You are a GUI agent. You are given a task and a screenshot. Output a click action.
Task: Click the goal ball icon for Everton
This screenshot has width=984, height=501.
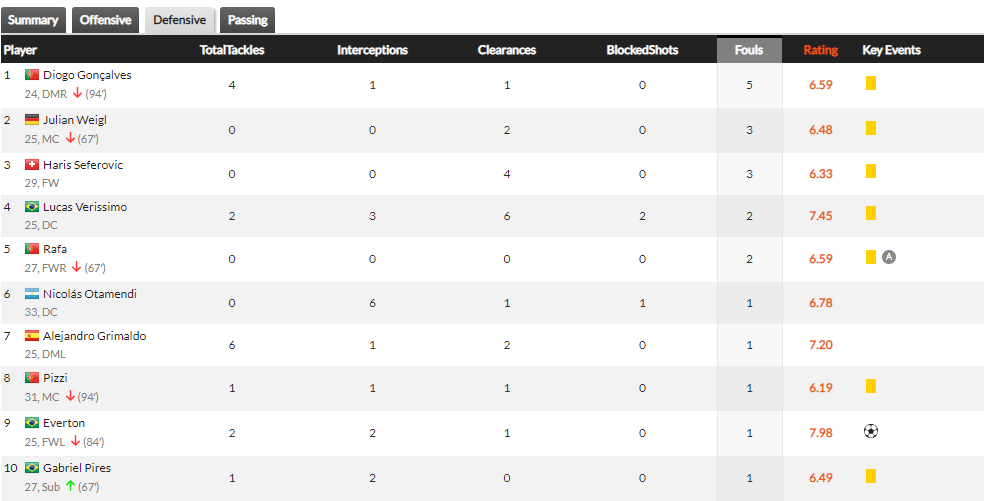[x=870, y=431]
